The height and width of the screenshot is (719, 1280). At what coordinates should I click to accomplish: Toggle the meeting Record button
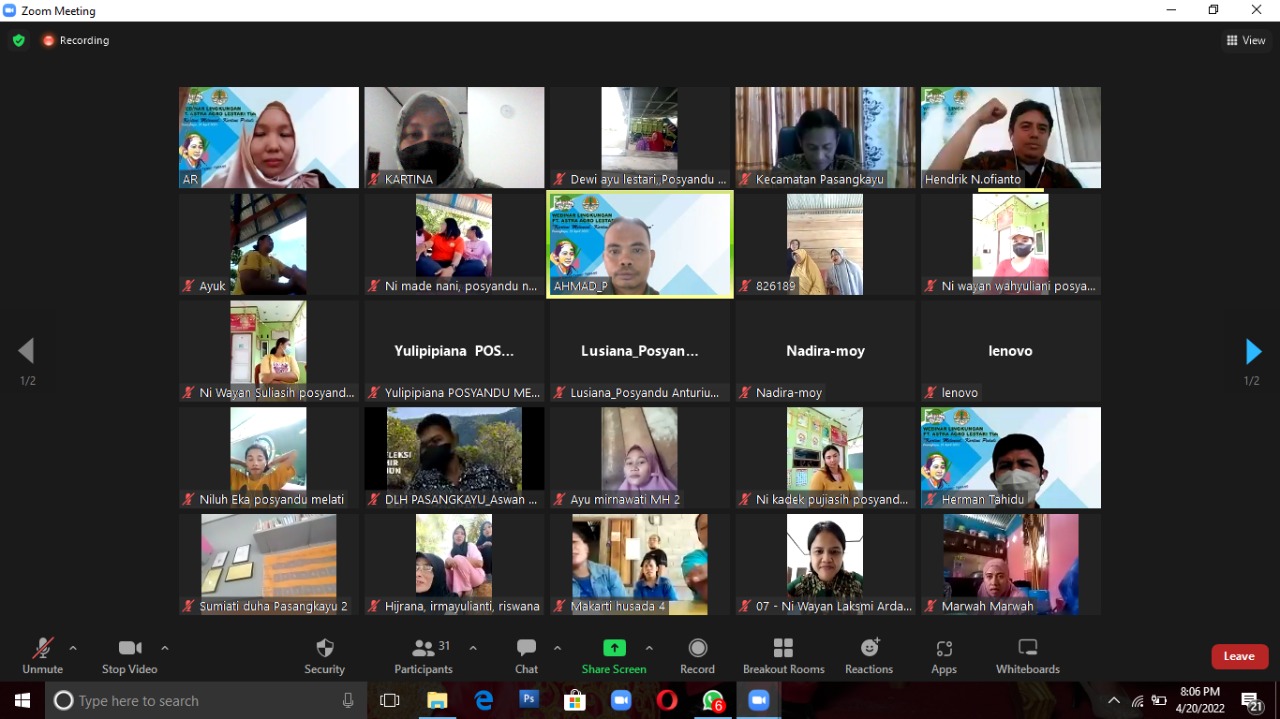(697, 656)
